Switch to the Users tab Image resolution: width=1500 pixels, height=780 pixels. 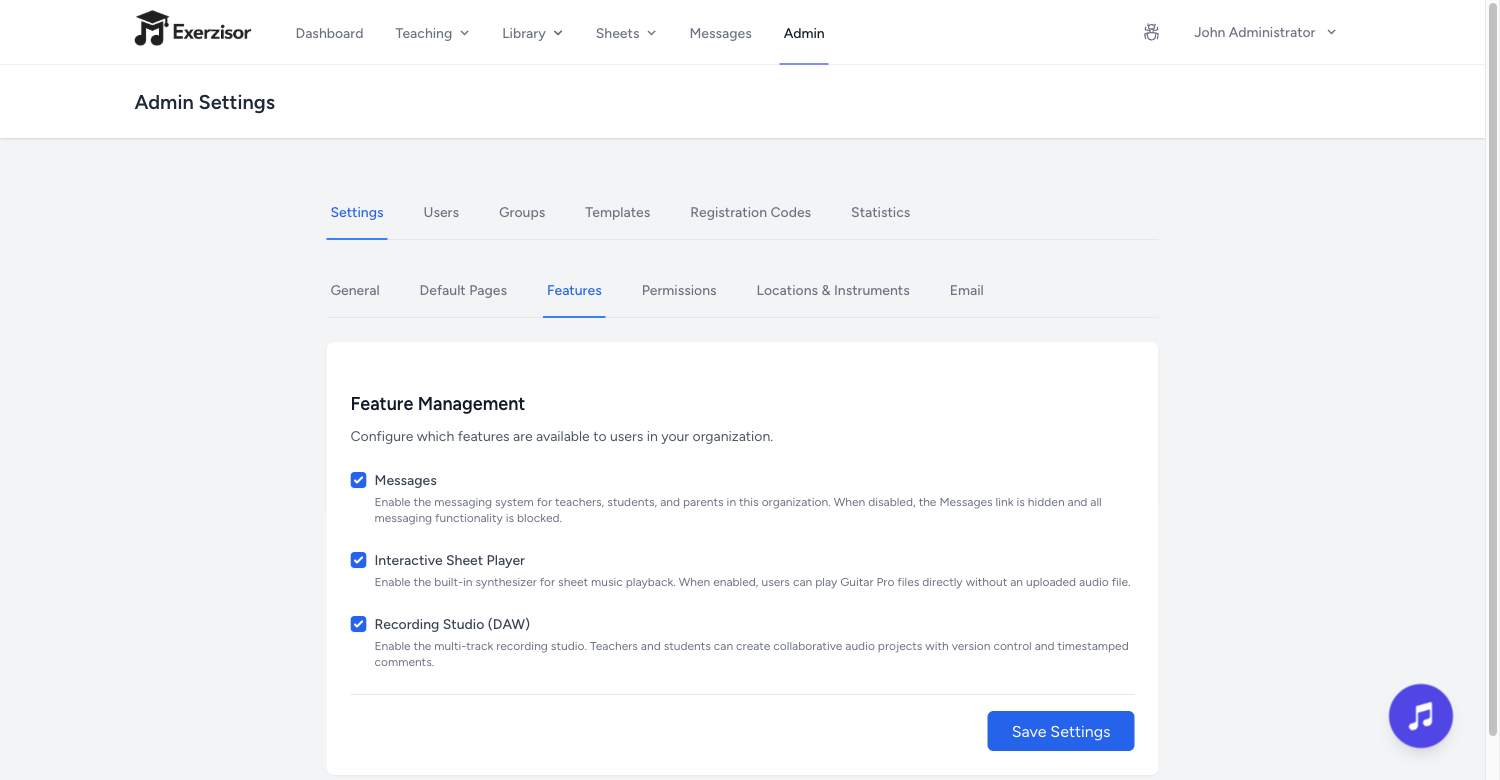441,212
